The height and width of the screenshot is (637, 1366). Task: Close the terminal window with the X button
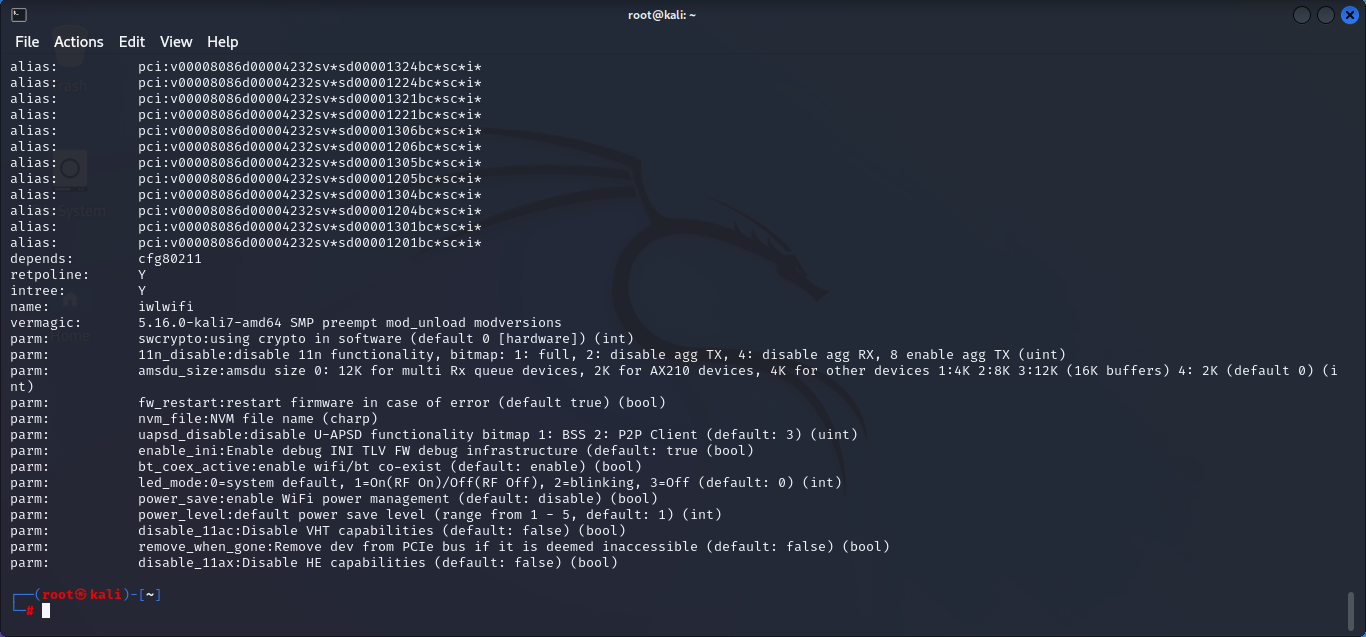click(1349, 15)
